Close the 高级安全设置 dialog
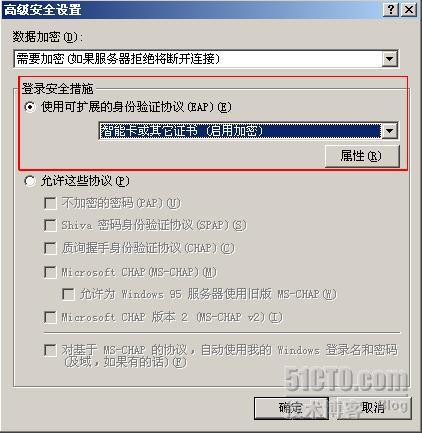This screenshot has height=433, width=422. pyautogui.click(x=408, y=9)
